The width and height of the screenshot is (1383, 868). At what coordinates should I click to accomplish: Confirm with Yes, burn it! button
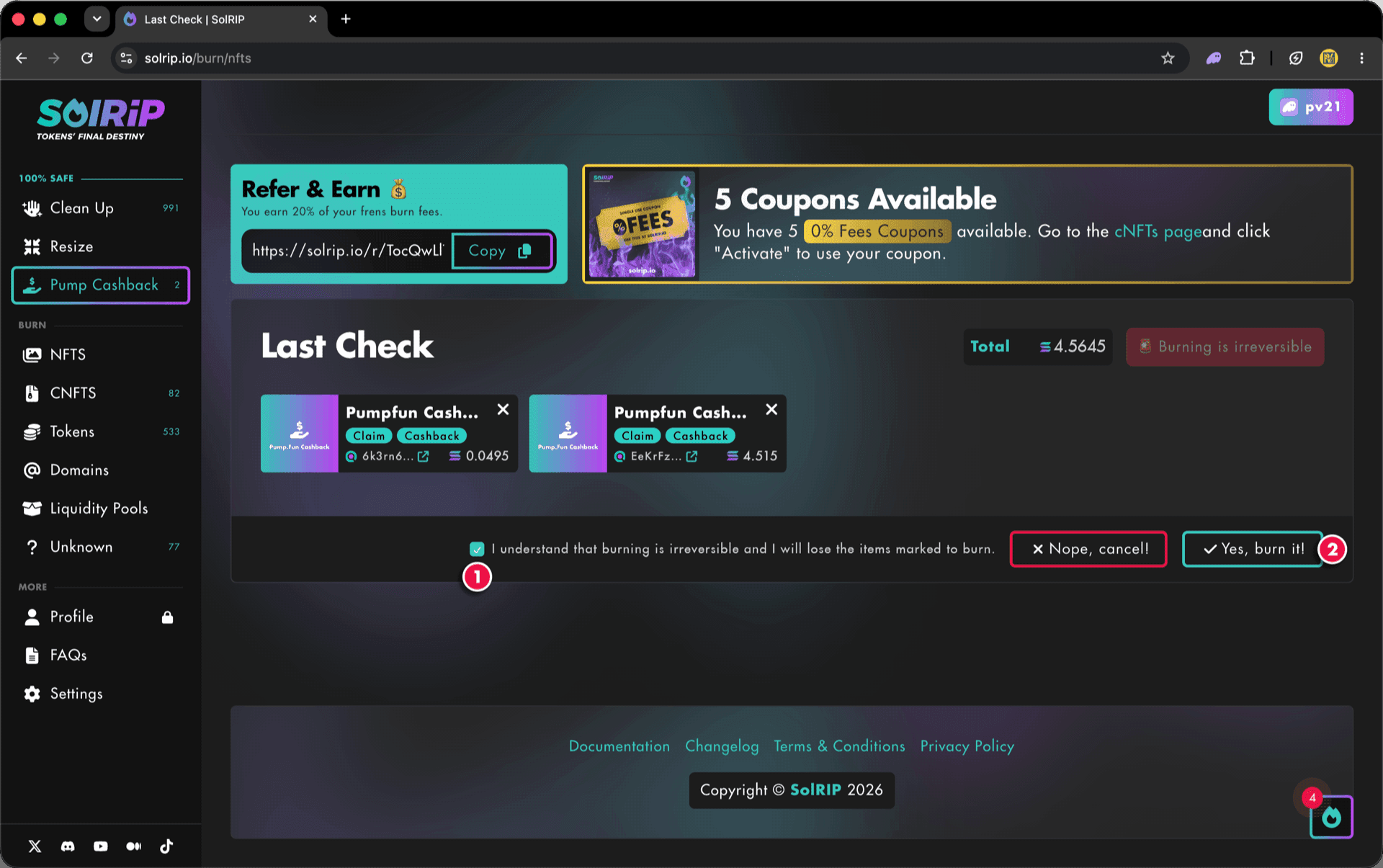[1253, 549]
